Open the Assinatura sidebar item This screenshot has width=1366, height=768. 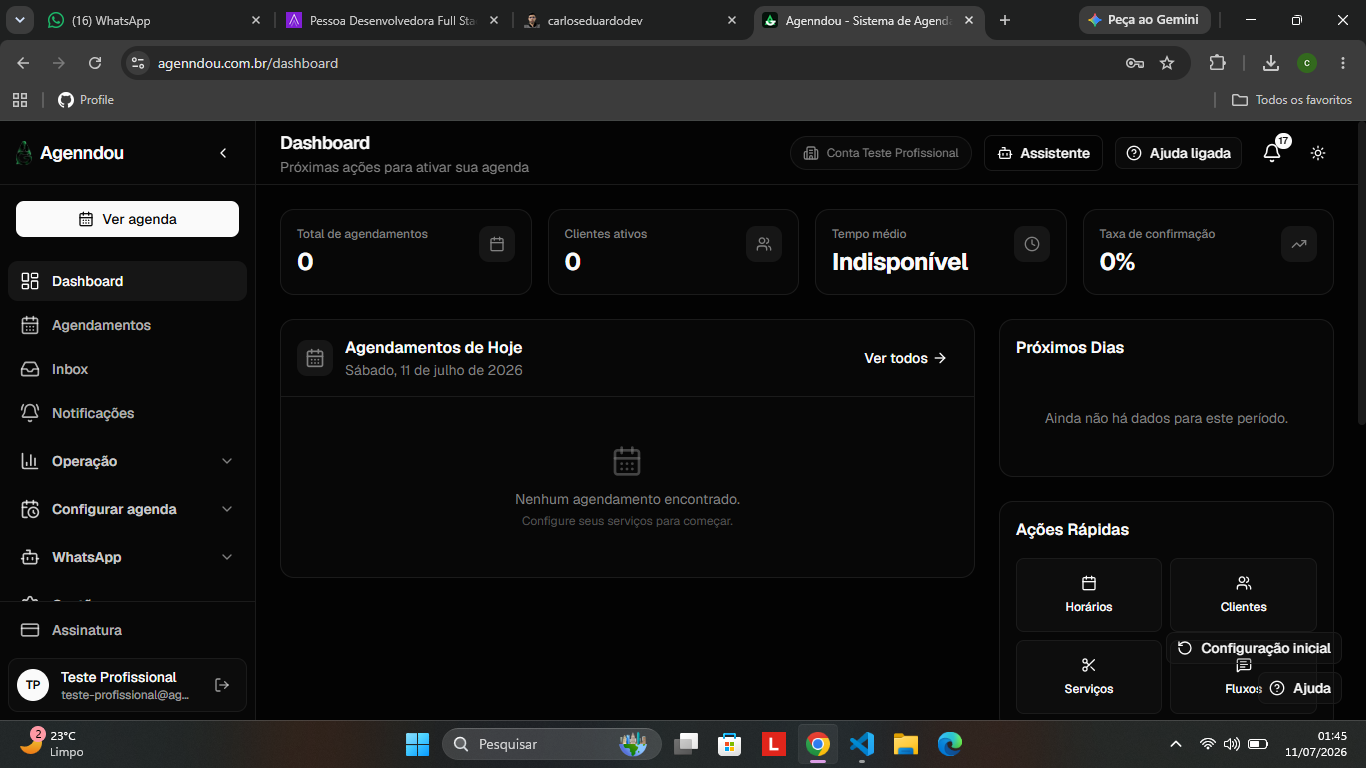pyautogui.click(x=127, y=630)
